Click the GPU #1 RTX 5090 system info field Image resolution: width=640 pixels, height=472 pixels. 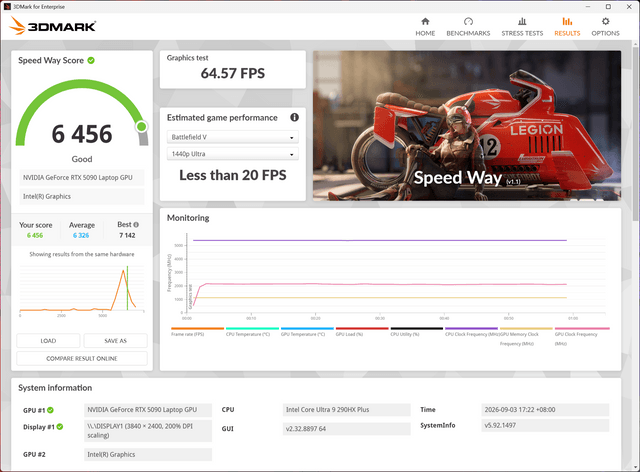[148, 410]
